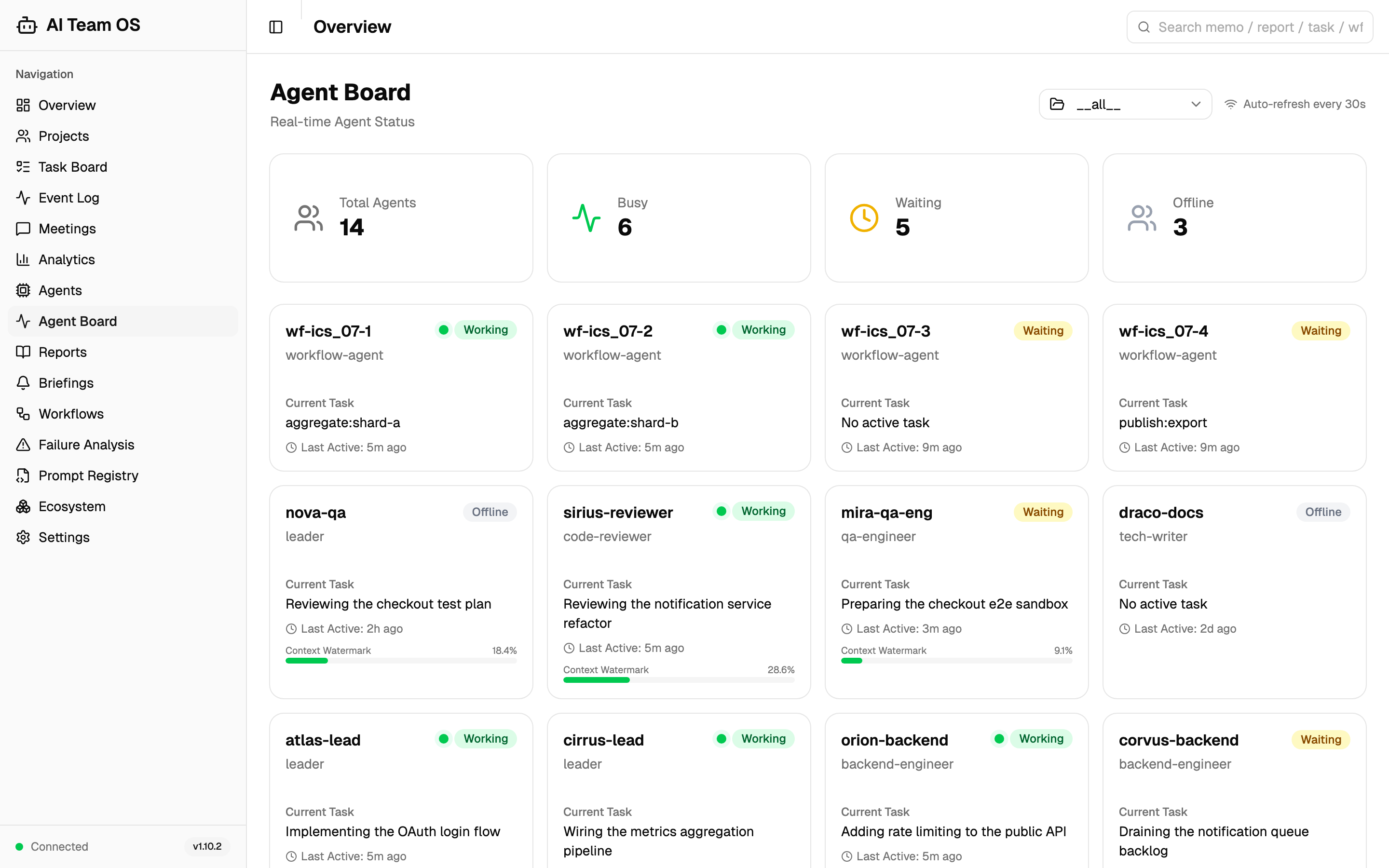Open the __all__ project filter dropdown
The image size is (1389, 868).
tap(1125, 104)
